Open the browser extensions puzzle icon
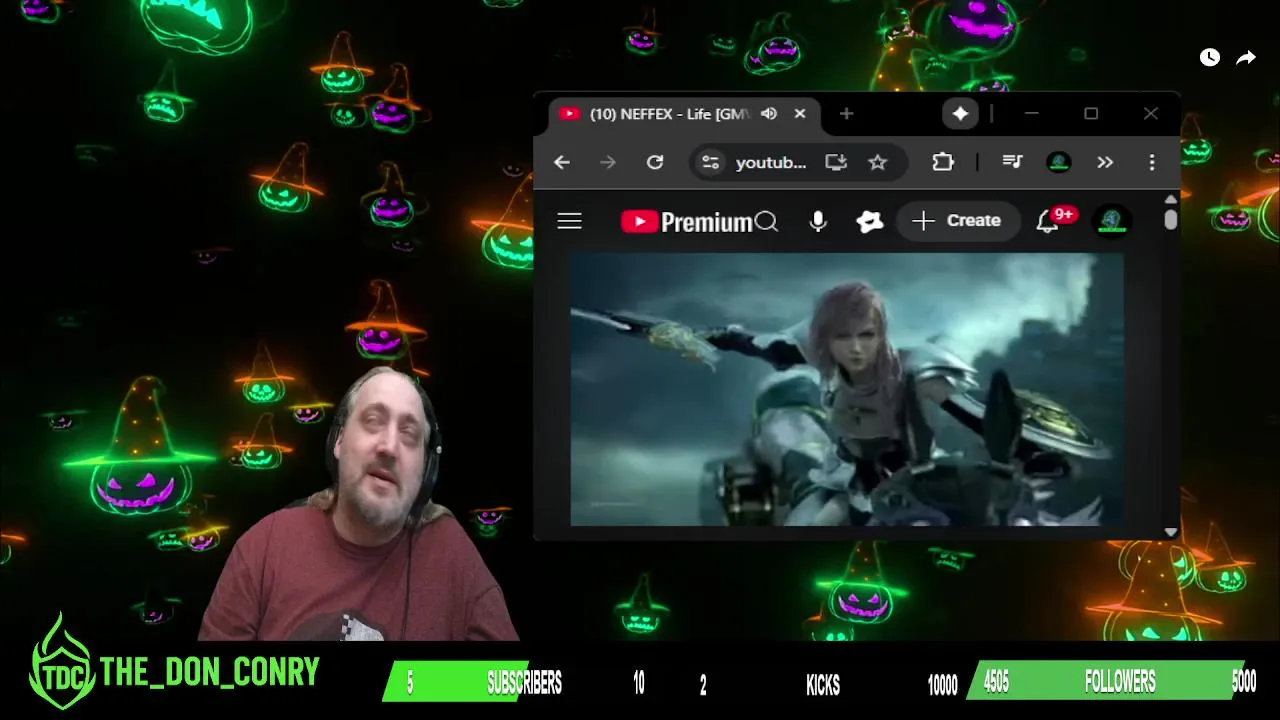 coord(943,162)
